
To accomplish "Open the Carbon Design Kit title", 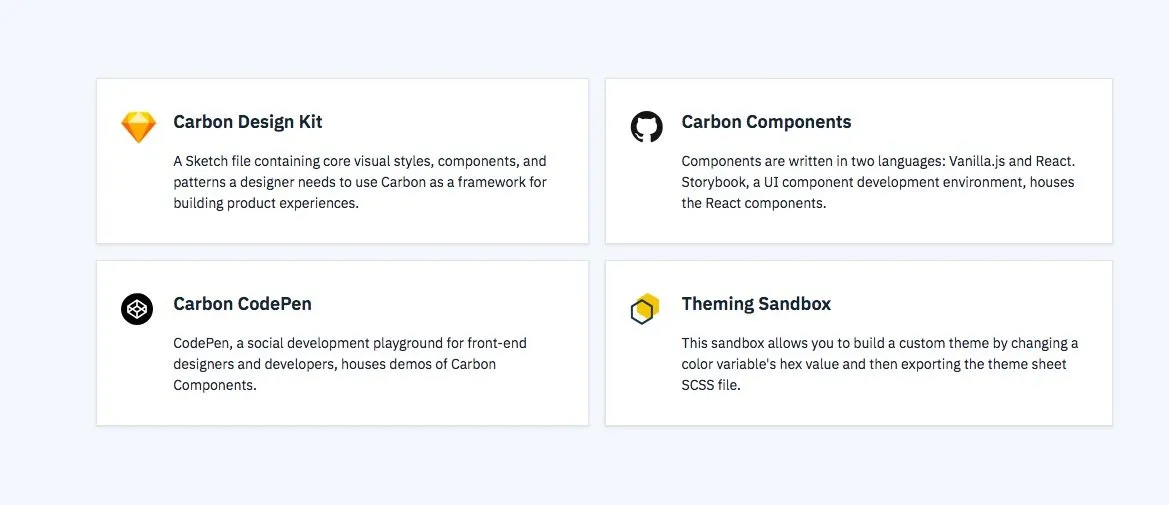I will coord(248,122).
